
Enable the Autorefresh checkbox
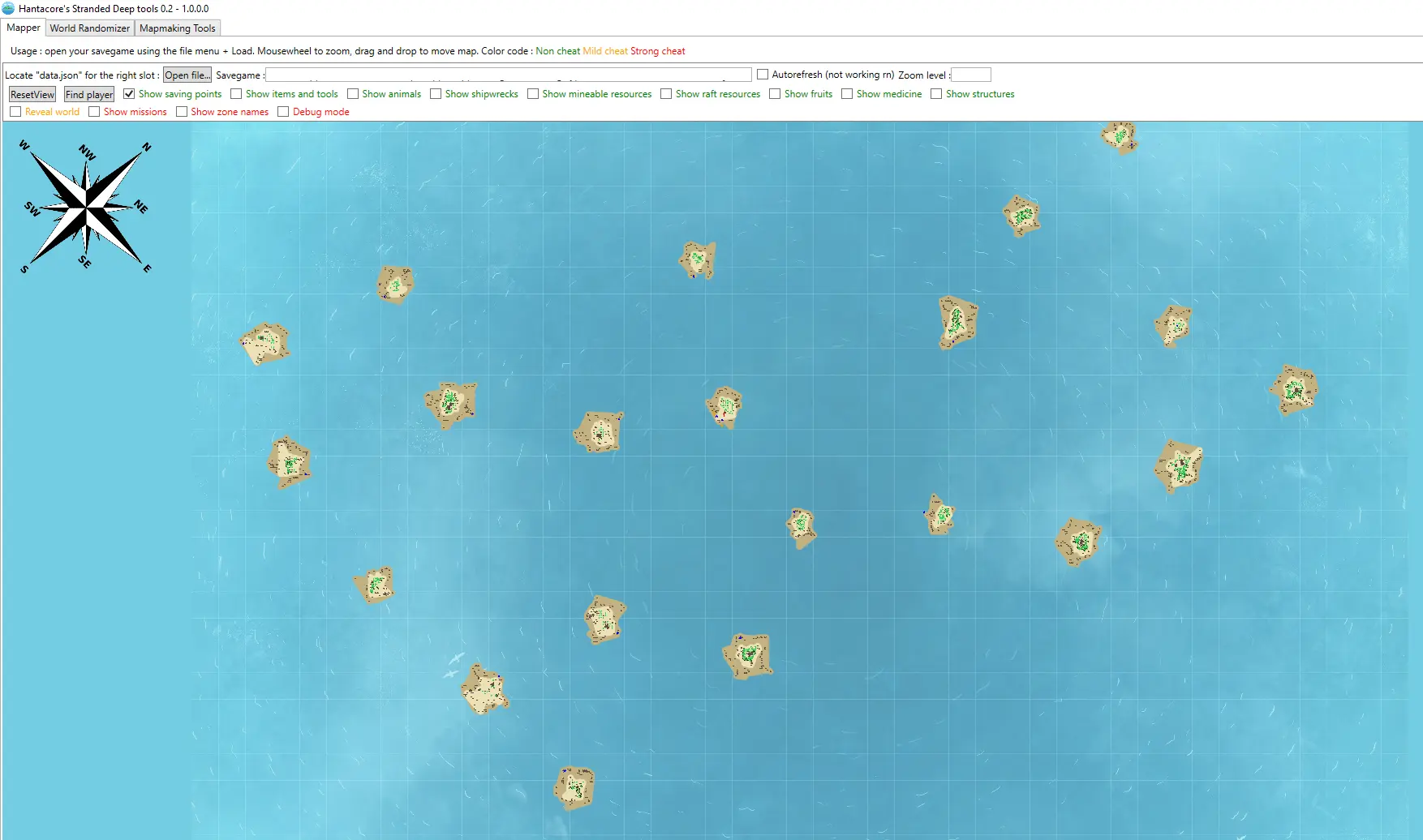[x=763, y=75]
